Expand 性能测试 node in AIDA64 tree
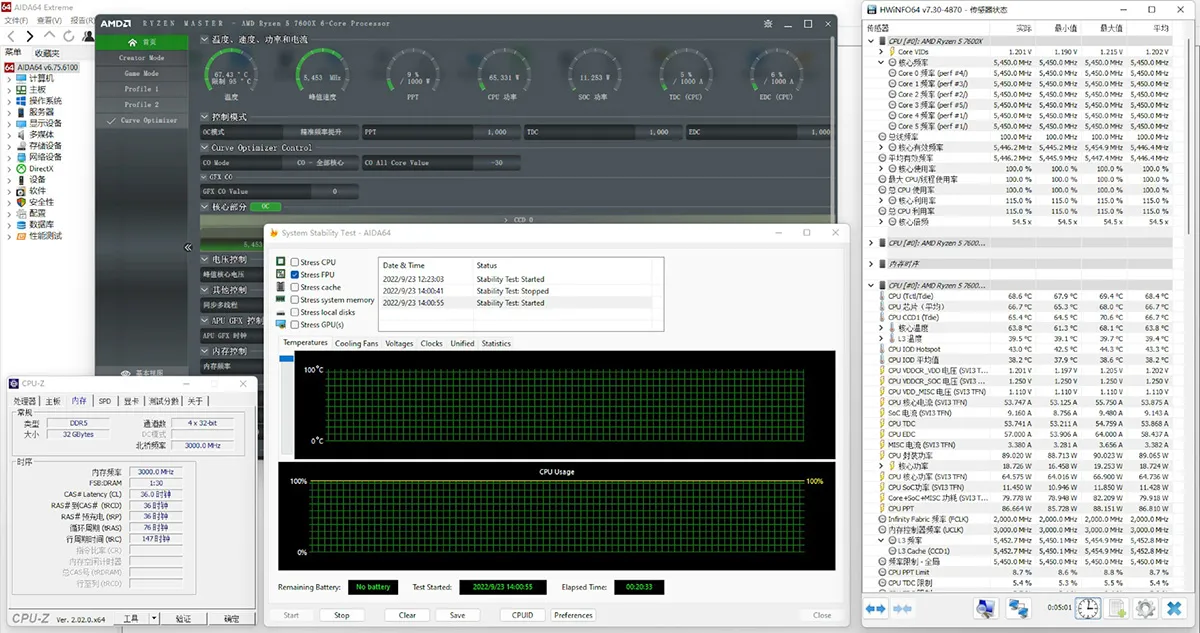This screenshot has width=1200, height=633. pyautogui.click(x=11, y=235)
